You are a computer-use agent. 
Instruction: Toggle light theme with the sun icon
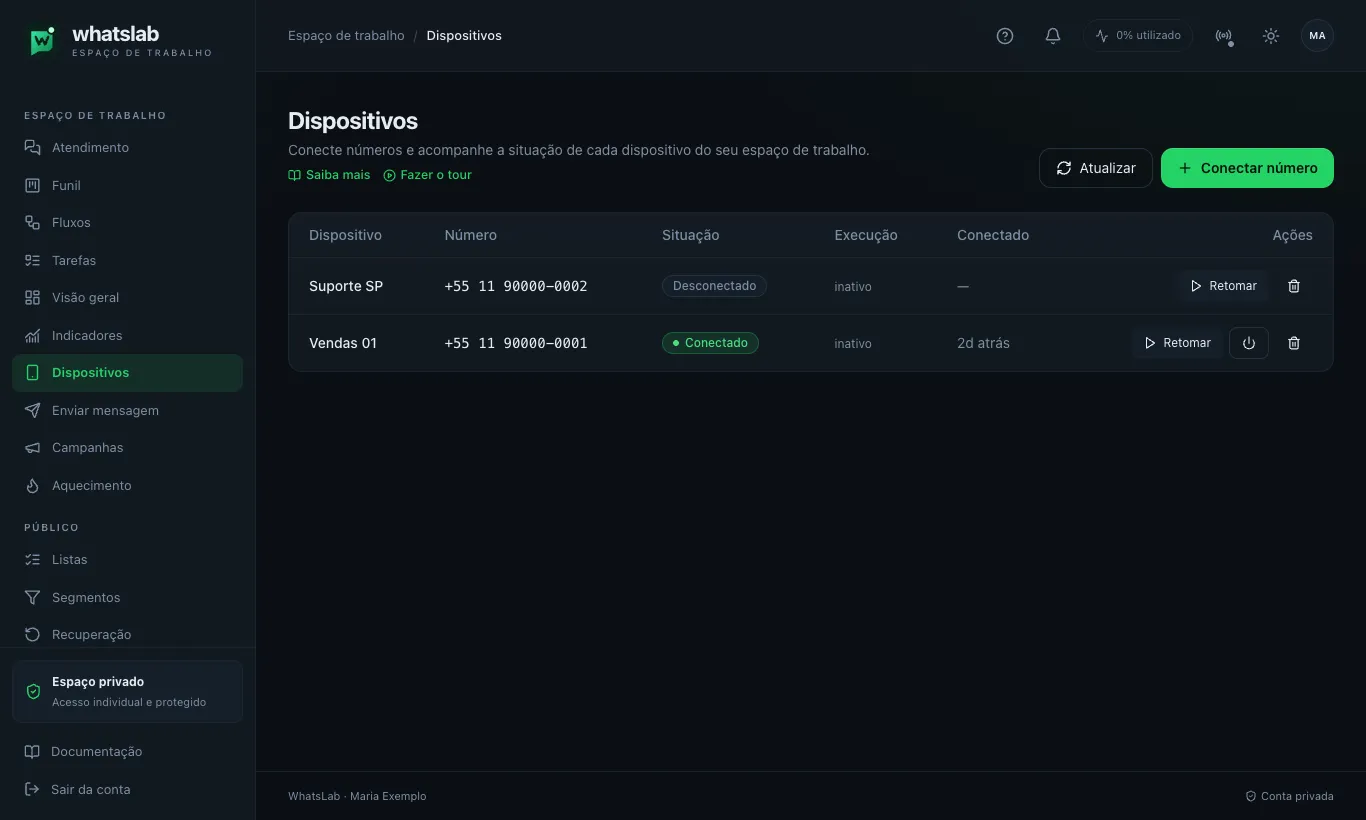pos(1271,36)
